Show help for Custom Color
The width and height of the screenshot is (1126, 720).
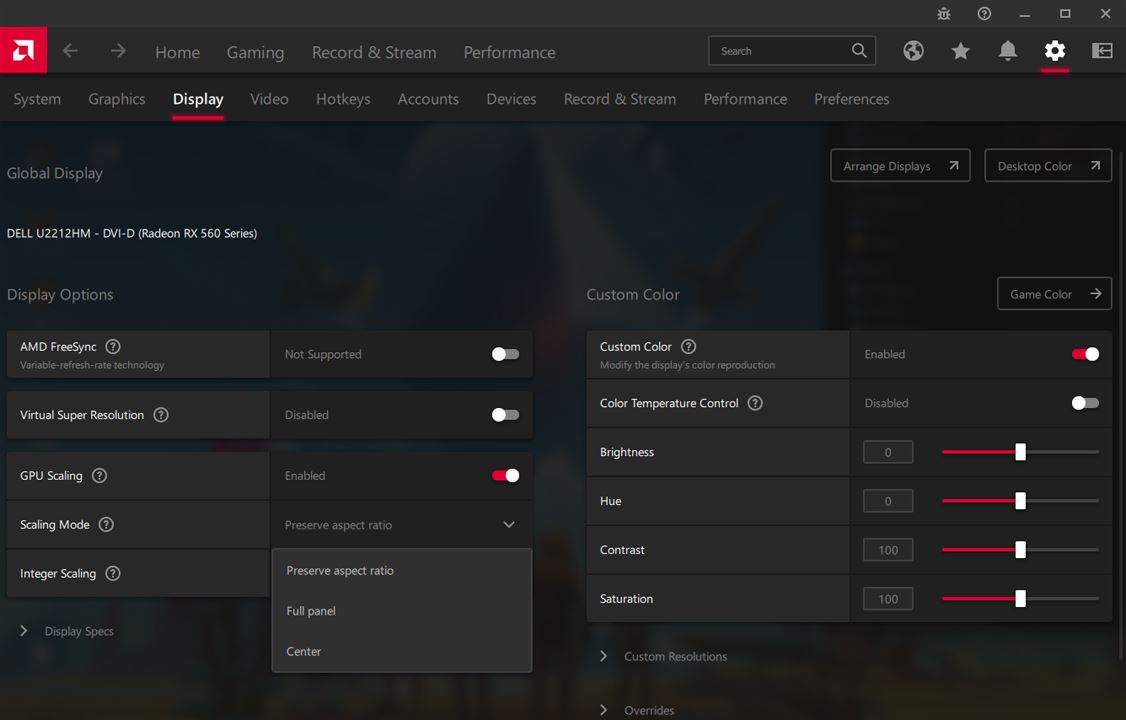click(689, 347)
